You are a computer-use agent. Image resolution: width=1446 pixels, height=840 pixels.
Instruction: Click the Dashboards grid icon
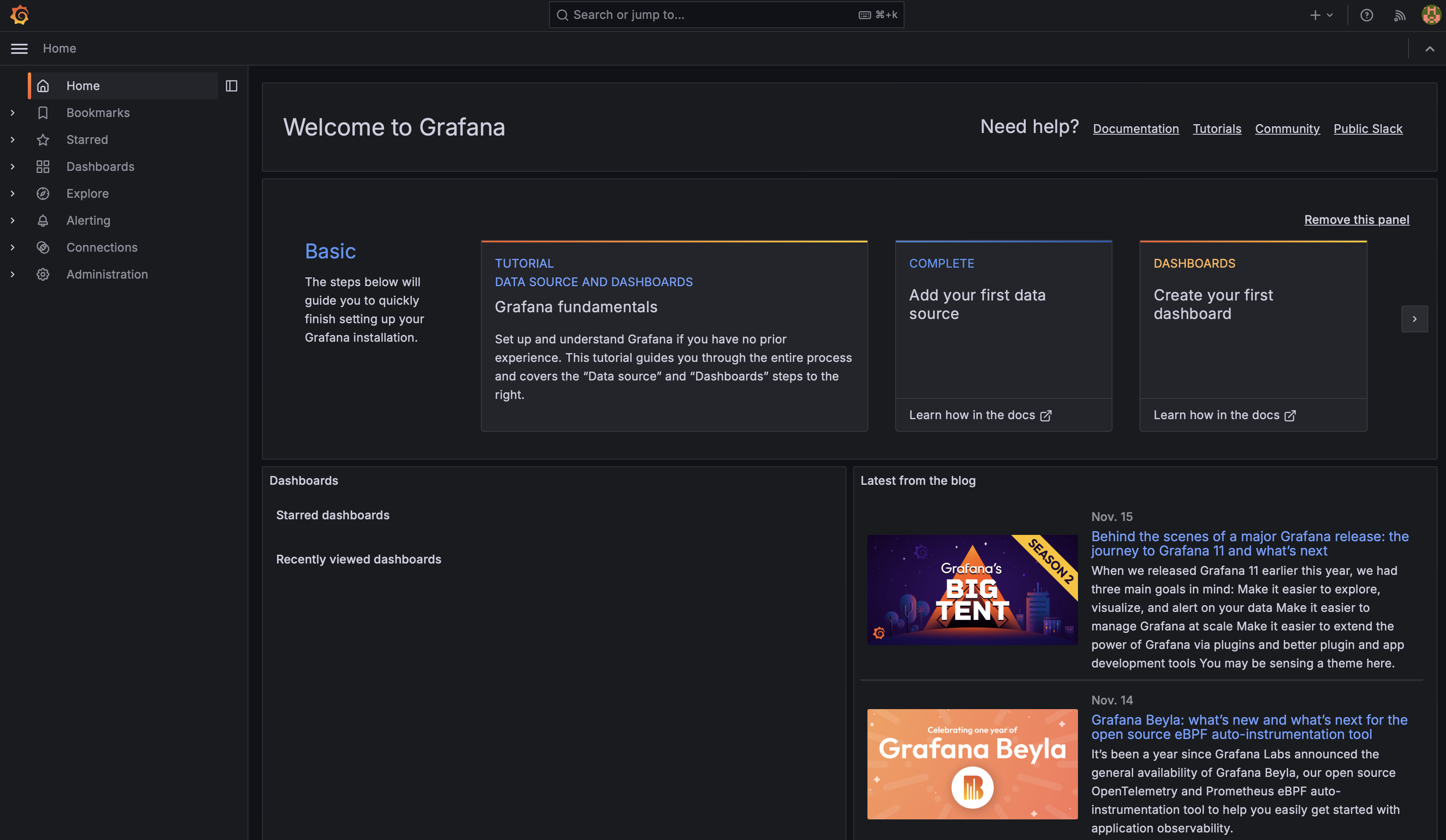[43, 167]
